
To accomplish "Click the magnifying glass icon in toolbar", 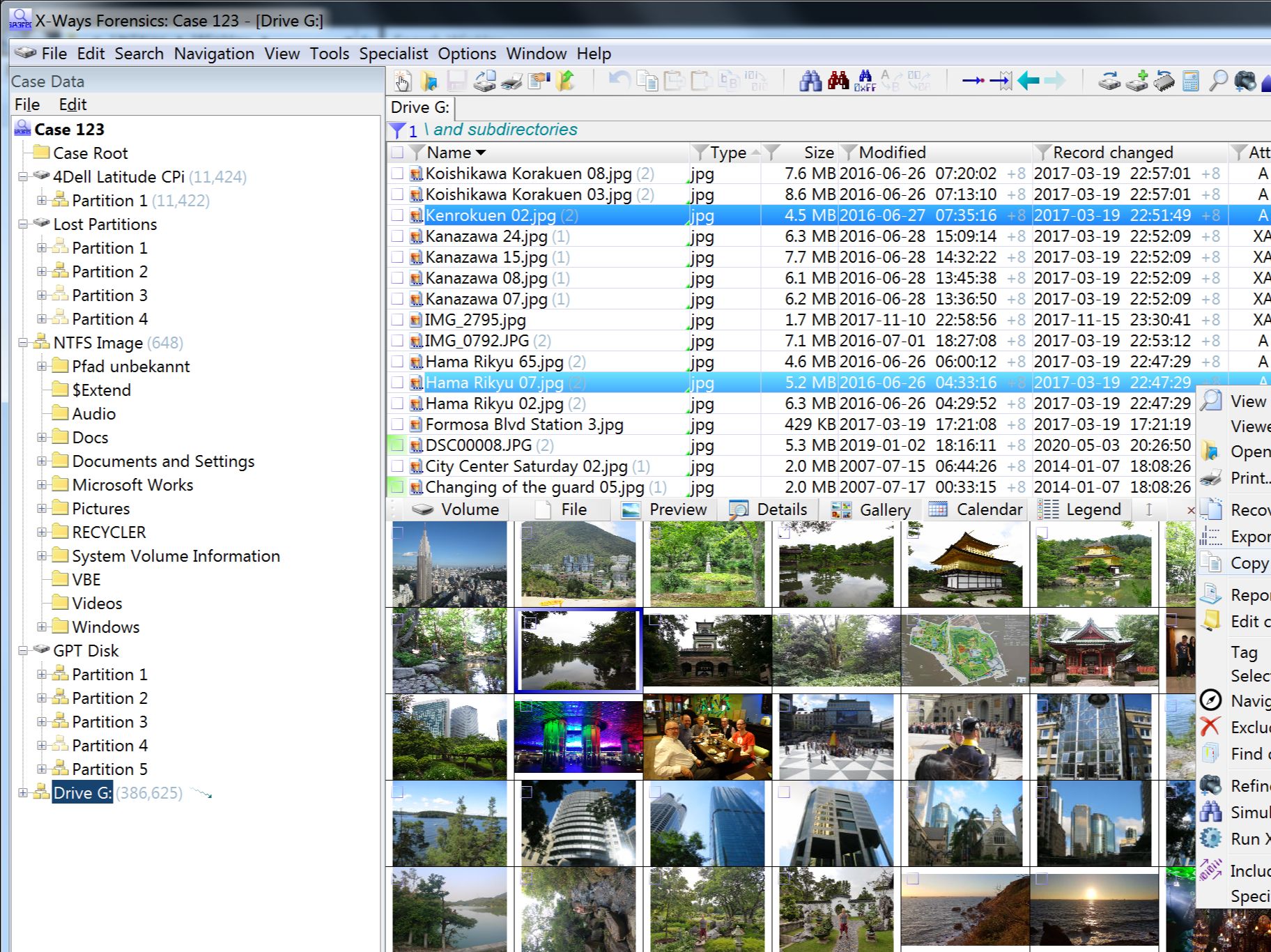I will (1218, 81).
